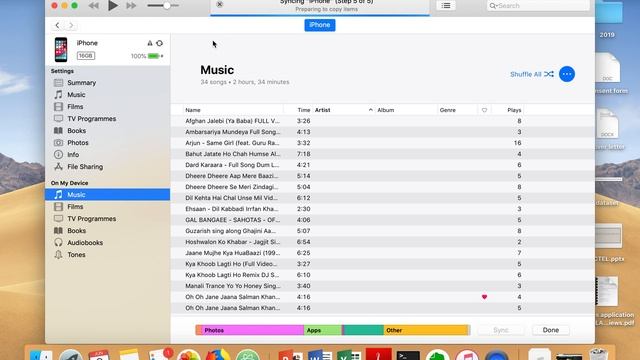640x360 pixels.
Task: Click the Photos storage bar segment
Action: pyautogui.click(x=253, y=330)
